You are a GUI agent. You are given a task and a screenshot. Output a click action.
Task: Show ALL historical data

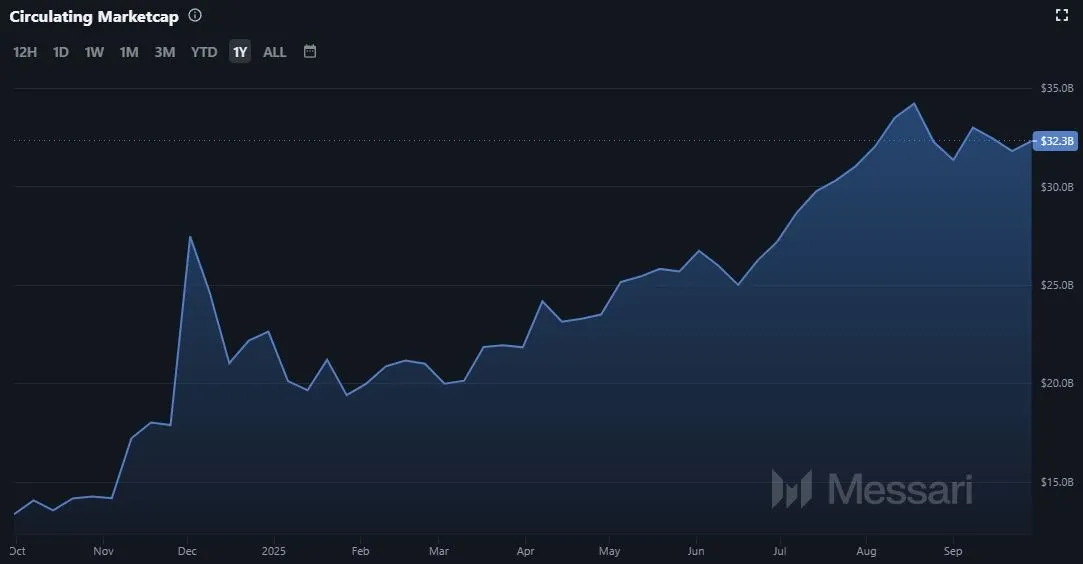[x=274, y=52]
